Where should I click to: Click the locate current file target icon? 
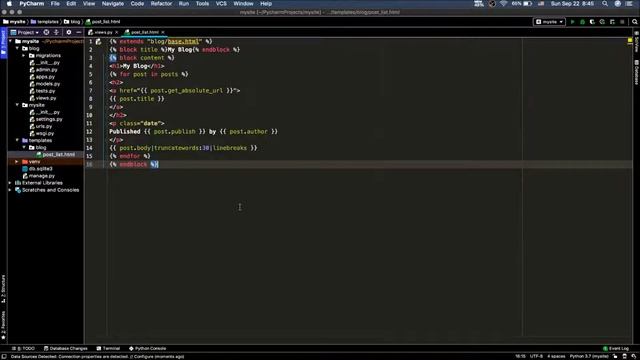(x=46, y=32)
